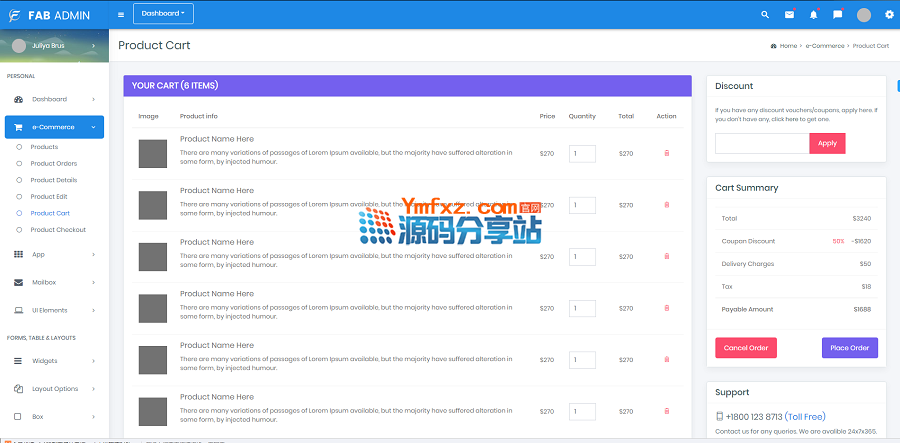Toggle the hamburger sidebar menu icon
900x443 pixels.
121,14
